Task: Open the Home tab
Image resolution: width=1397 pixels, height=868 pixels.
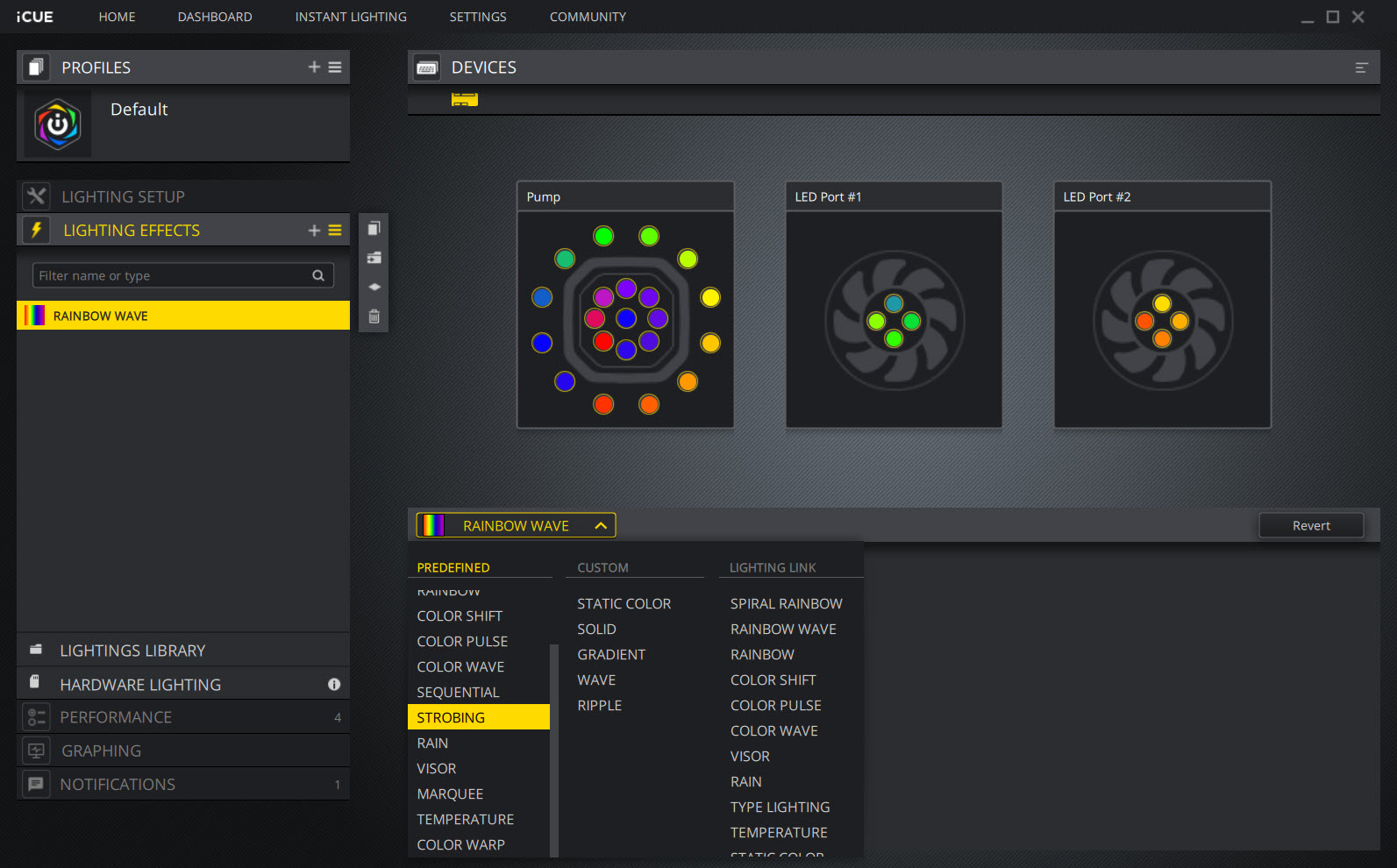Action: coord(117,17)
